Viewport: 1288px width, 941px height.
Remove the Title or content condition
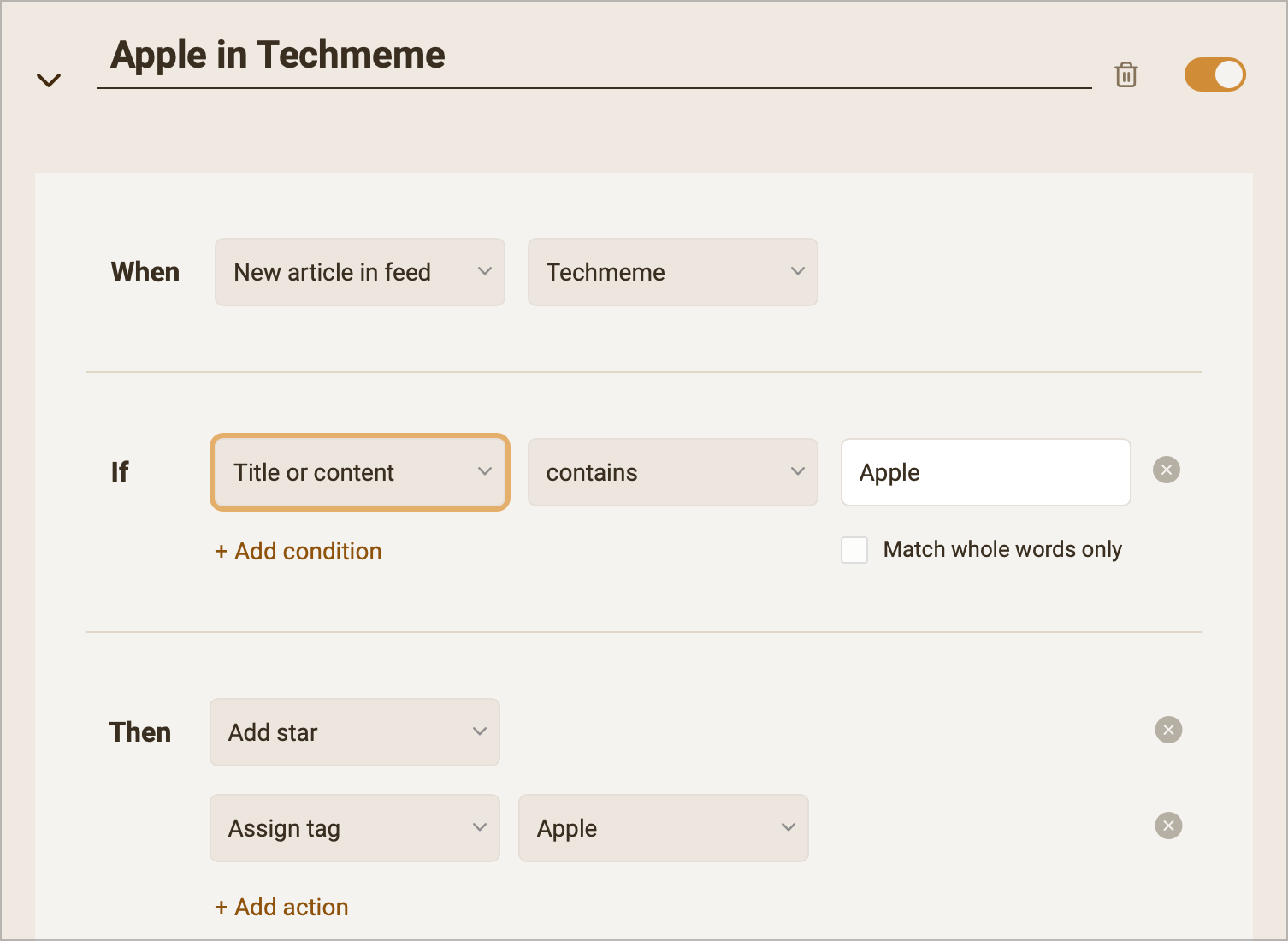click(x=1167, y=470)
